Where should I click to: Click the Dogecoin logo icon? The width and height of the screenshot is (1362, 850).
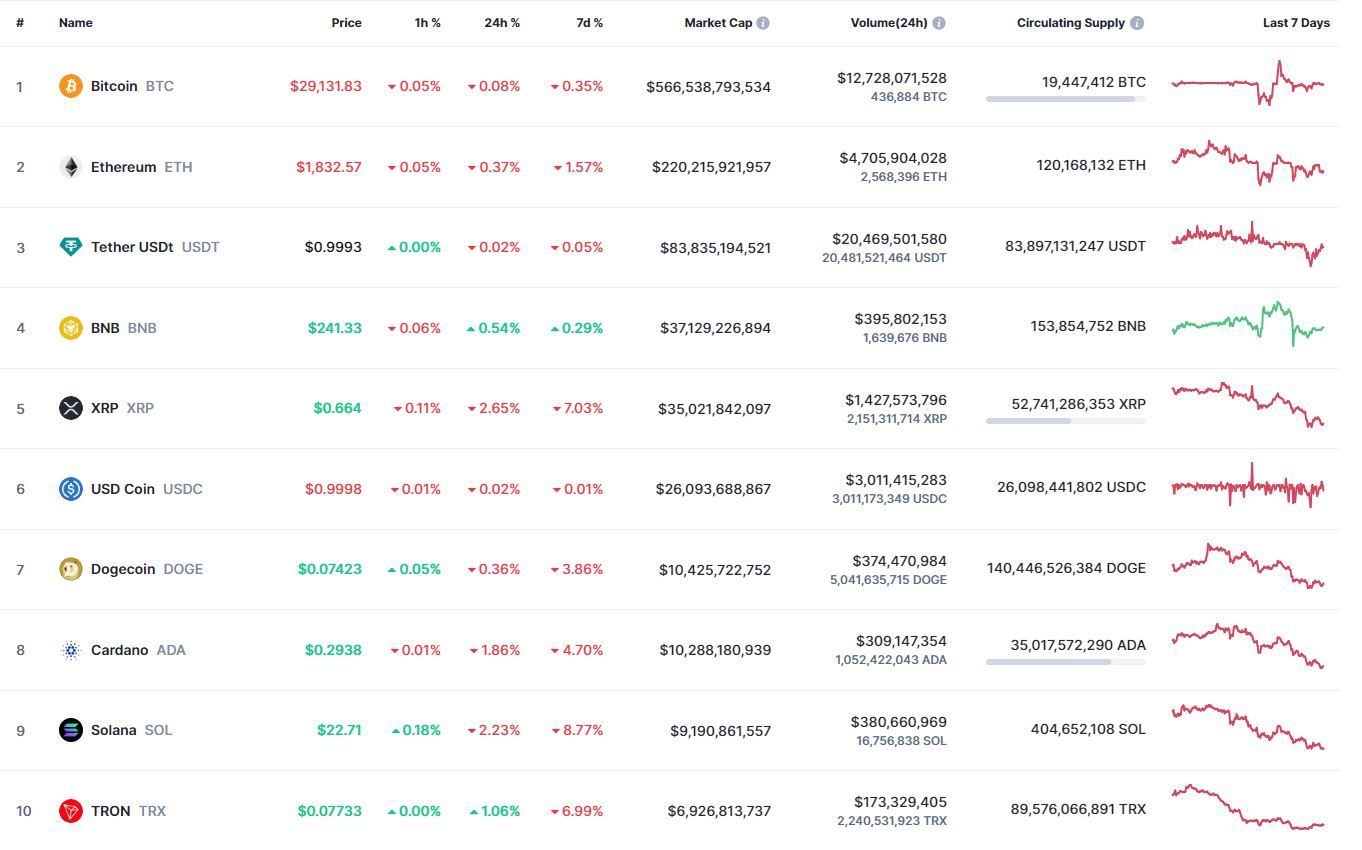(70, 569)
